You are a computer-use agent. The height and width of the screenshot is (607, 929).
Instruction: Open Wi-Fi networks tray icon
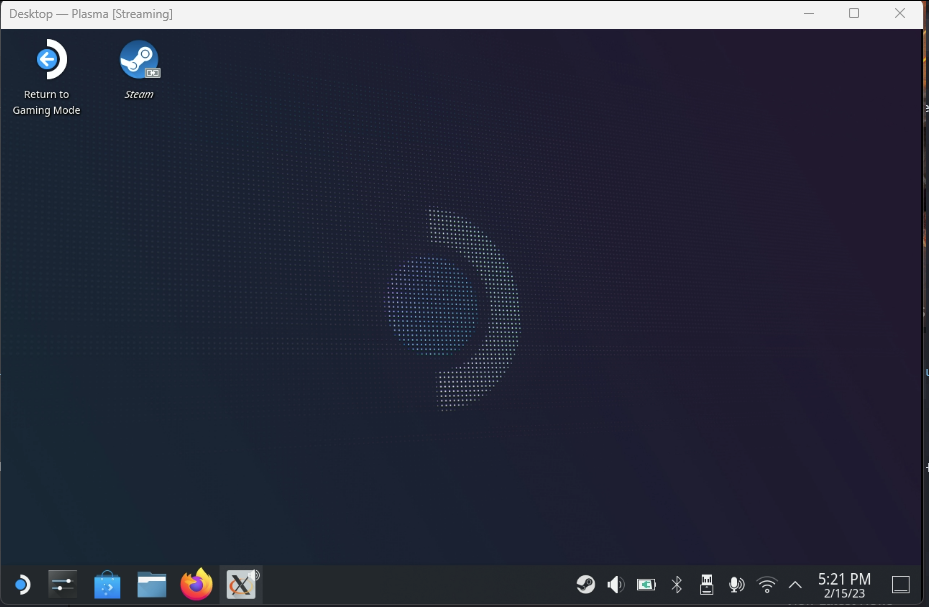767,584
